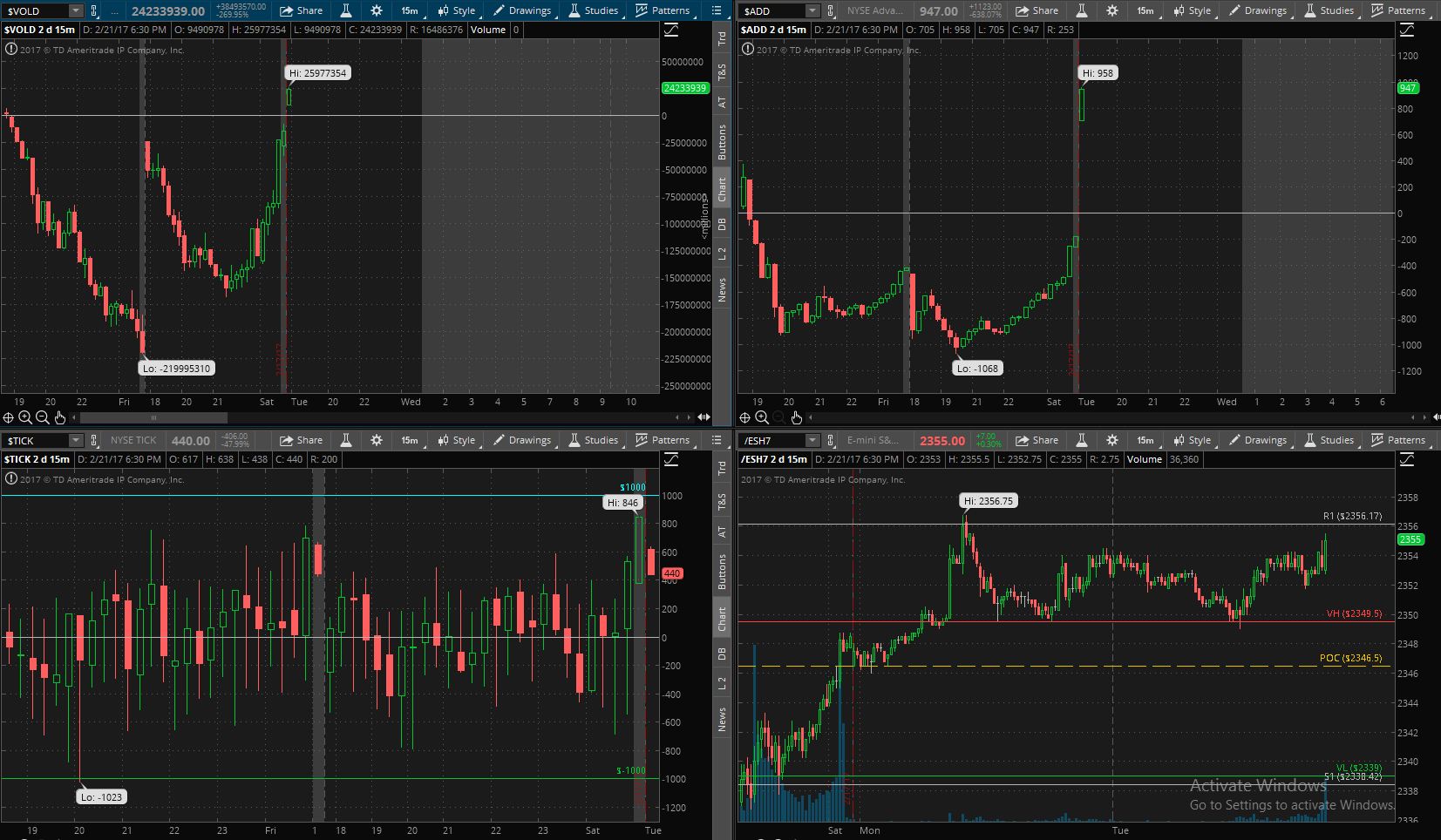Click expand-collapse arrows icon under $VOLD chart
Viewport: 1441px width, 840px height.
pyautogui.click(x=704, y=417)
